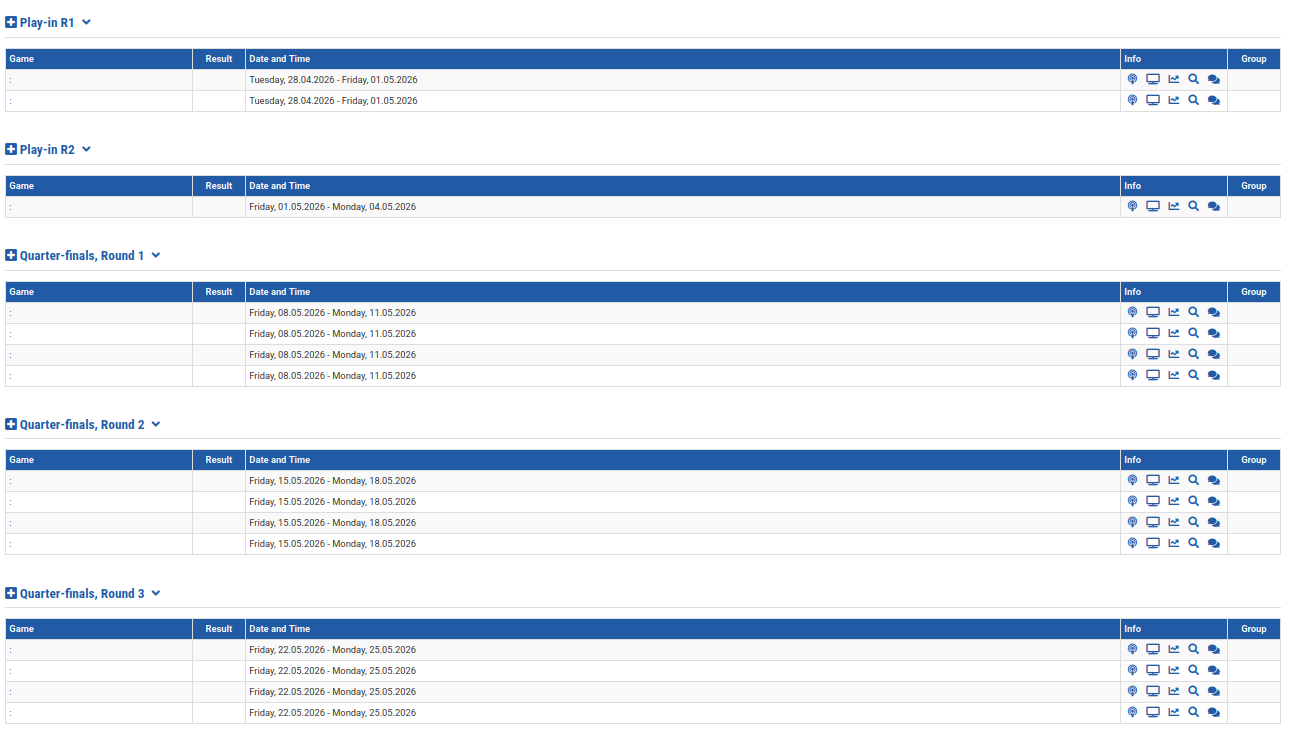Toggle plus icon beside Quarter-finals, Round 1 heading
The height and width of the screenshot is (737, 1306).
11,256
